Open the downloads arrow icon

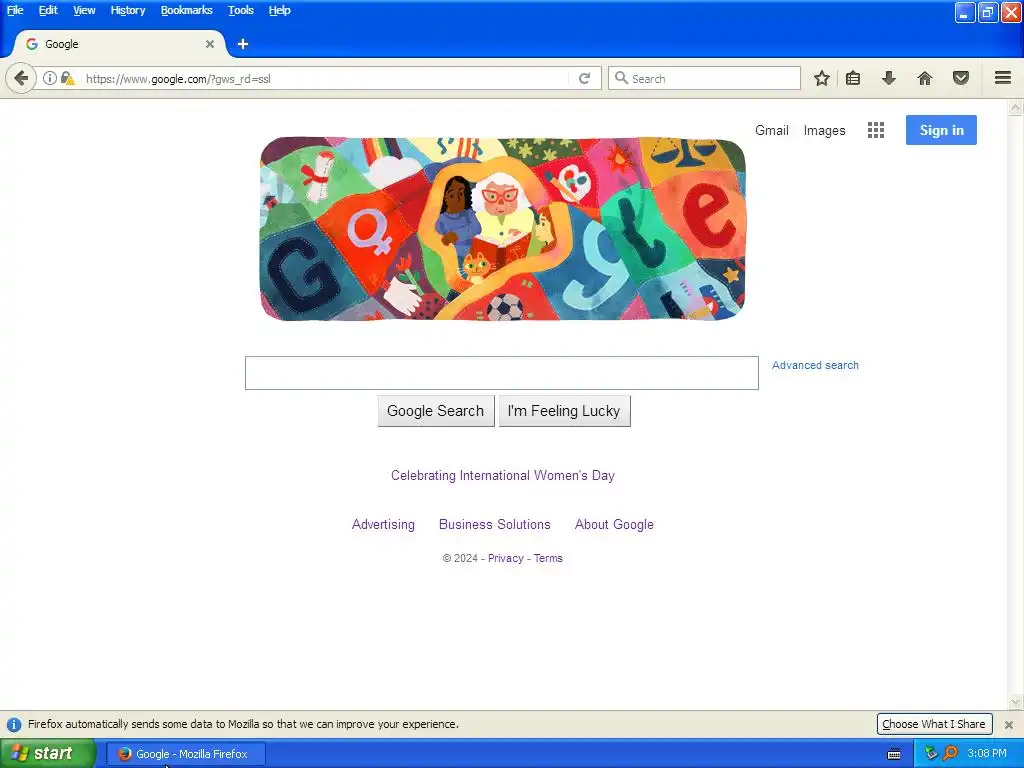click(889, 78)
